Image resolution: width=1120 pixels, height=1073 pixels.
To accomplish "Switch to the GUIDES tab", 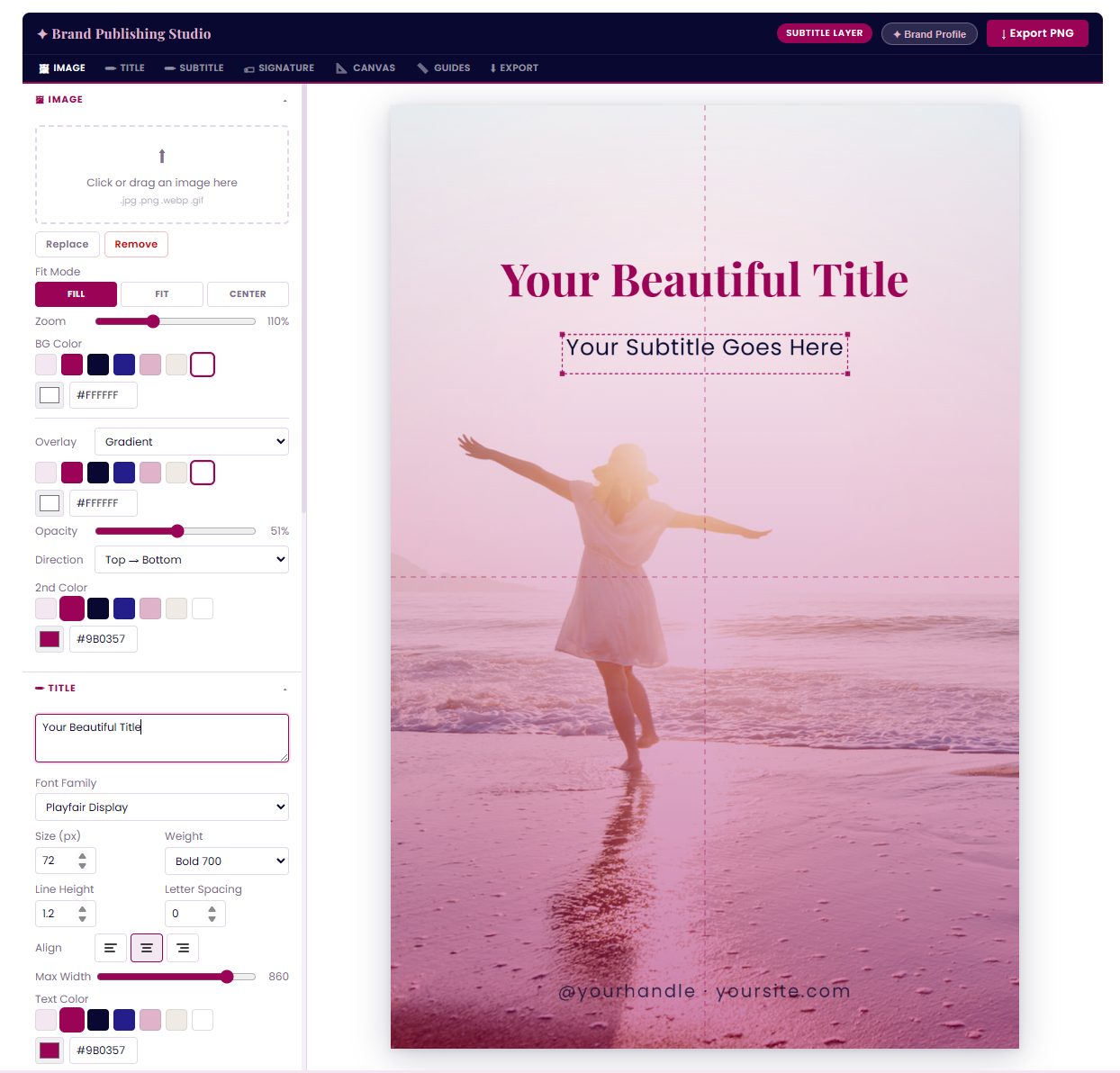I will pyautogui.click(x=444, y=68).
